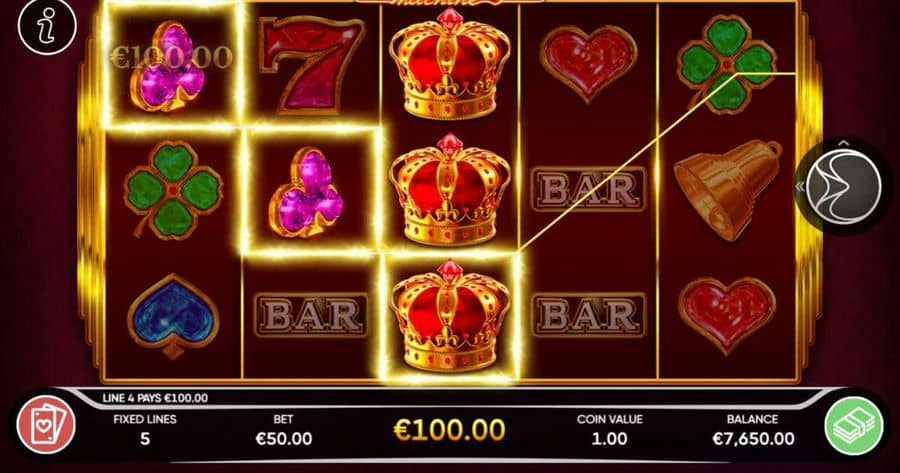
Task: Click the BAR symbol in second reel
Action: click(311, 315)
